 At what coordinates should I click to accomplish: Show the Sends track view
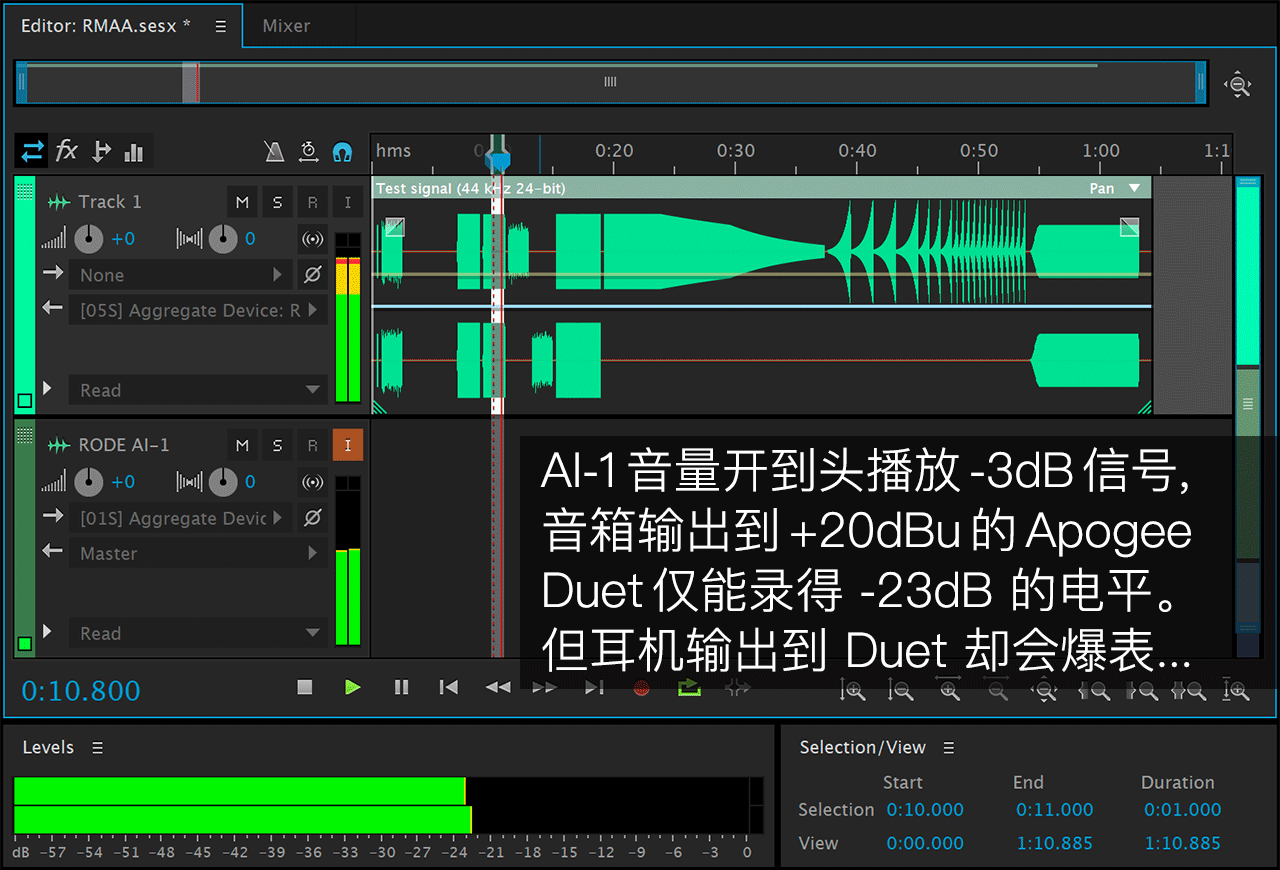pyautogui.click(x=101, y=151)
